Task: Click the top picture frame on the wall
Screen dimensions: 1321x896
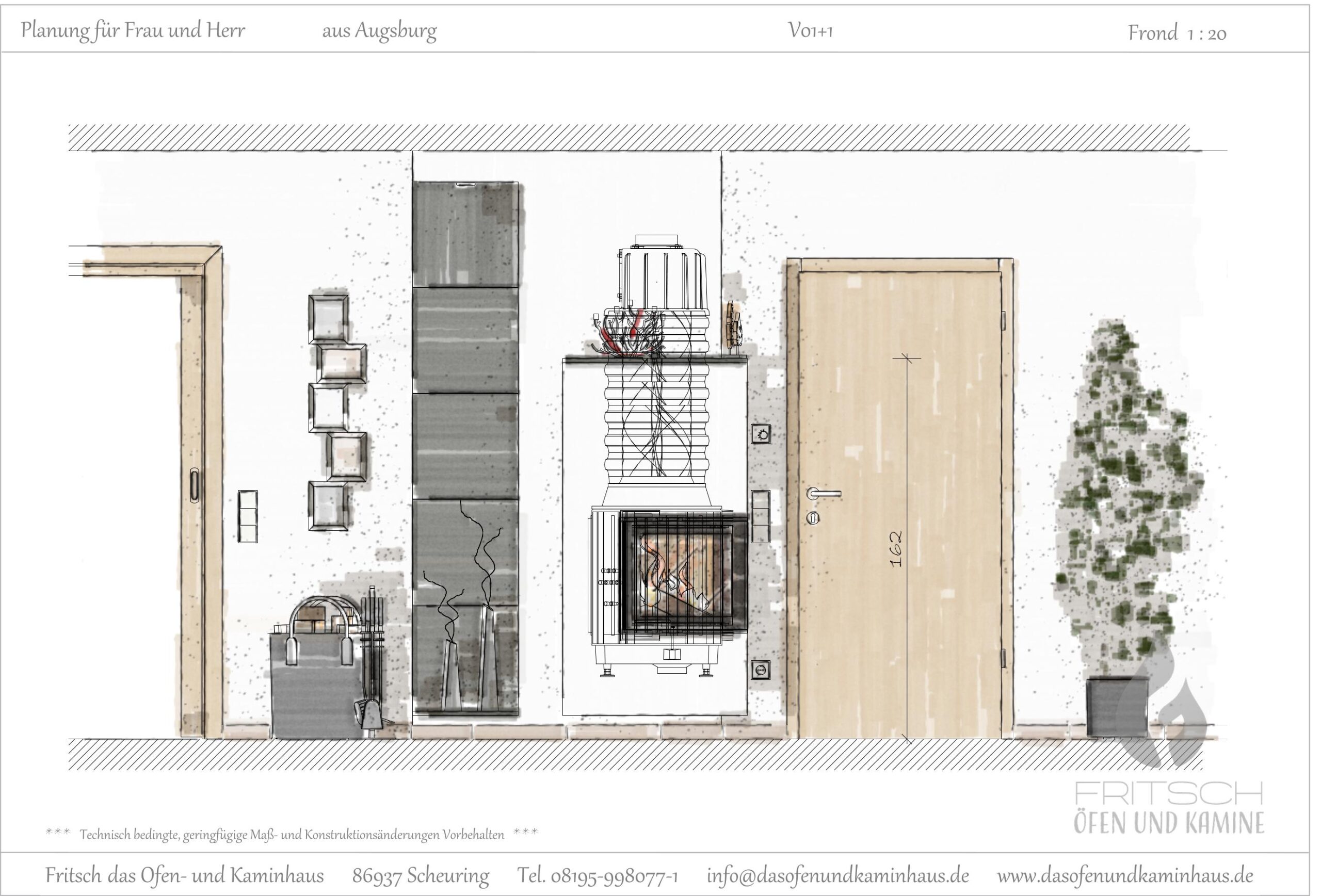Action: click(x=329, y=319)
